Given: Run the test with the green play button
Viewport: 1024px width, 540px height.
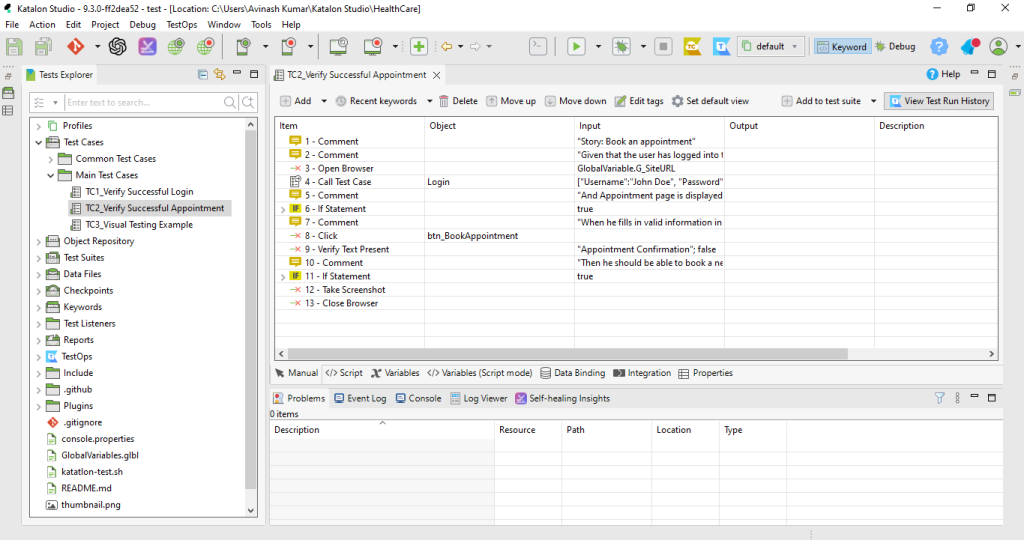Looking at the screenshot, I should click(576, 46).
